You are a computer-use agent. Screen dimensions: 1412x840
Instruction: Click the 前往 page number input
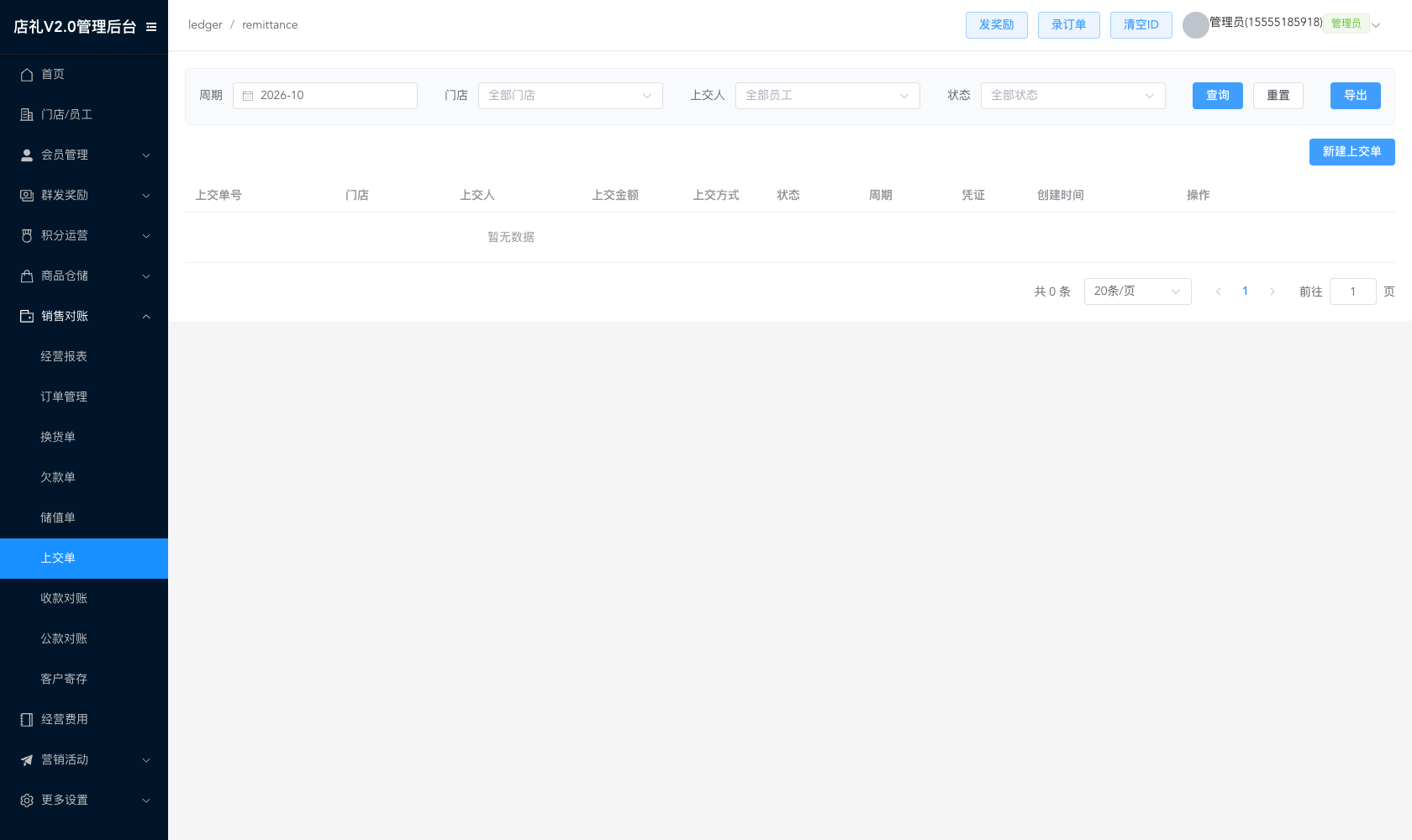tap(1353, 291)
